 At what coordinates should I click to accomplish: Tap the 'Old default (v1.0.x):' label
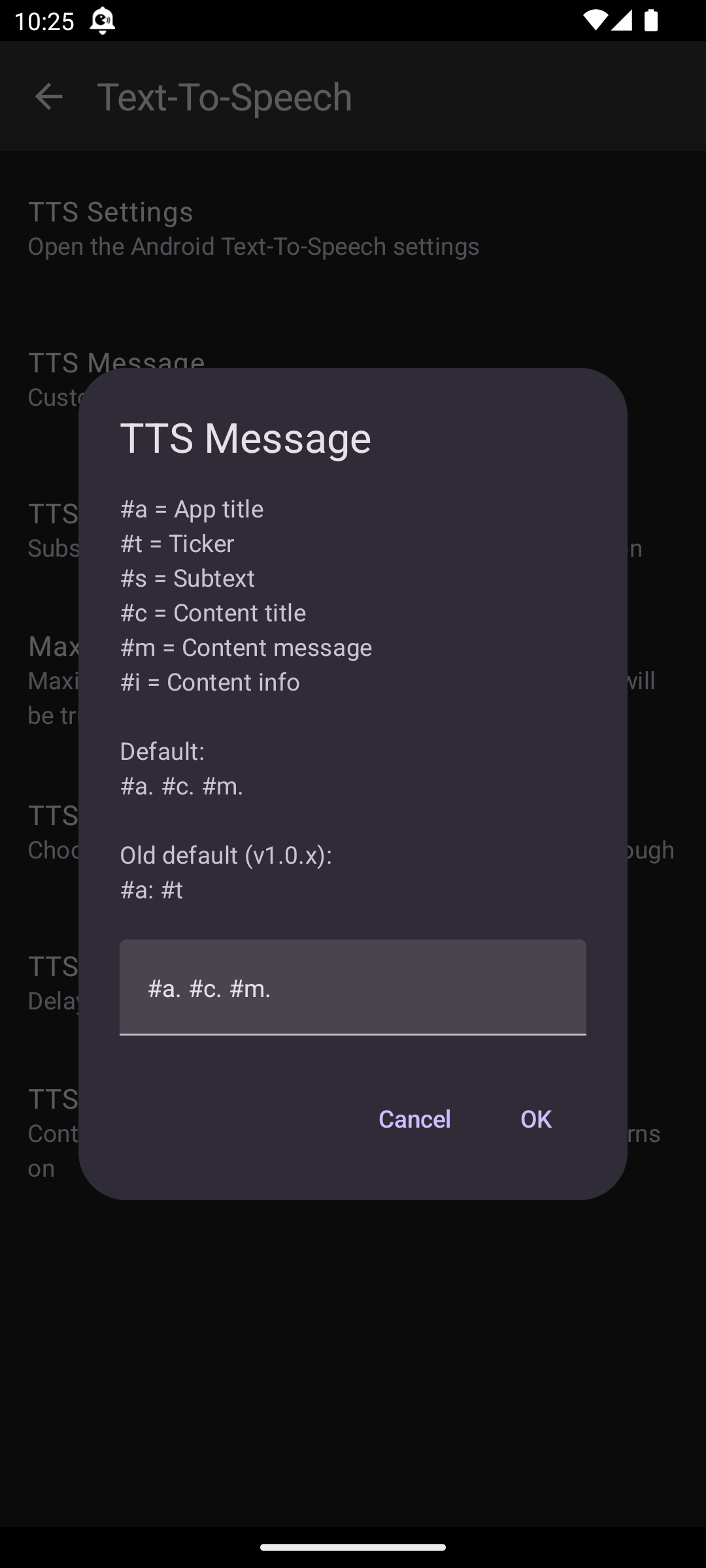pos(226,855)
